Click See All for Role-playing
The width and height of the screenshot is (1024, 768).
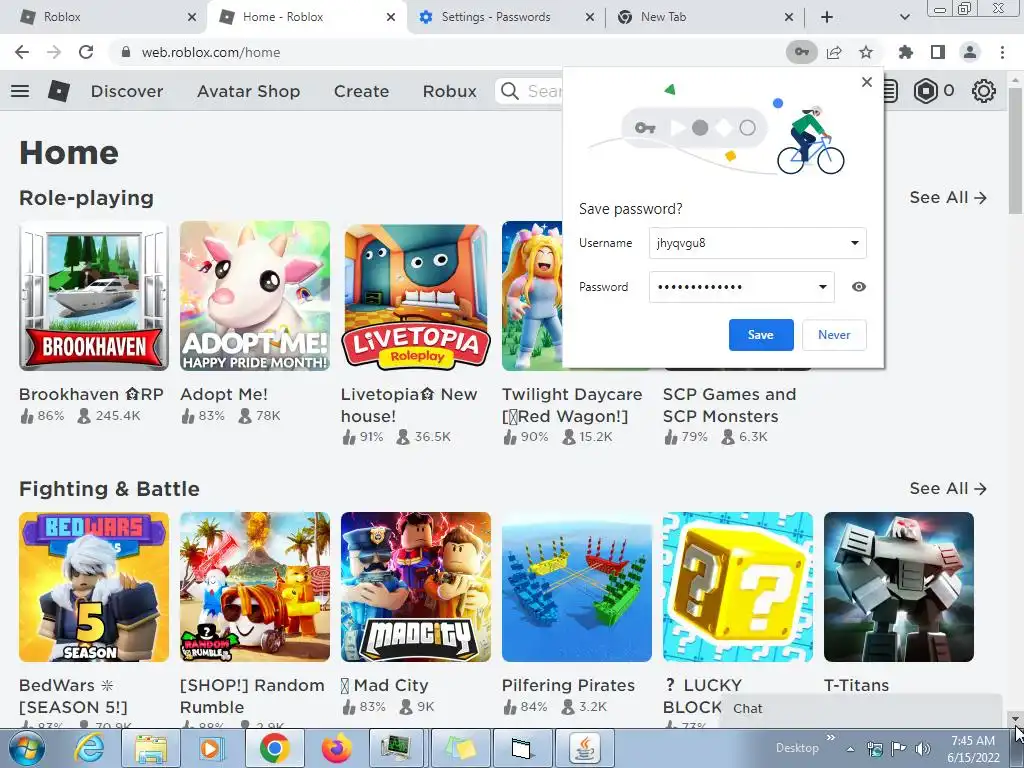point(948,197)
